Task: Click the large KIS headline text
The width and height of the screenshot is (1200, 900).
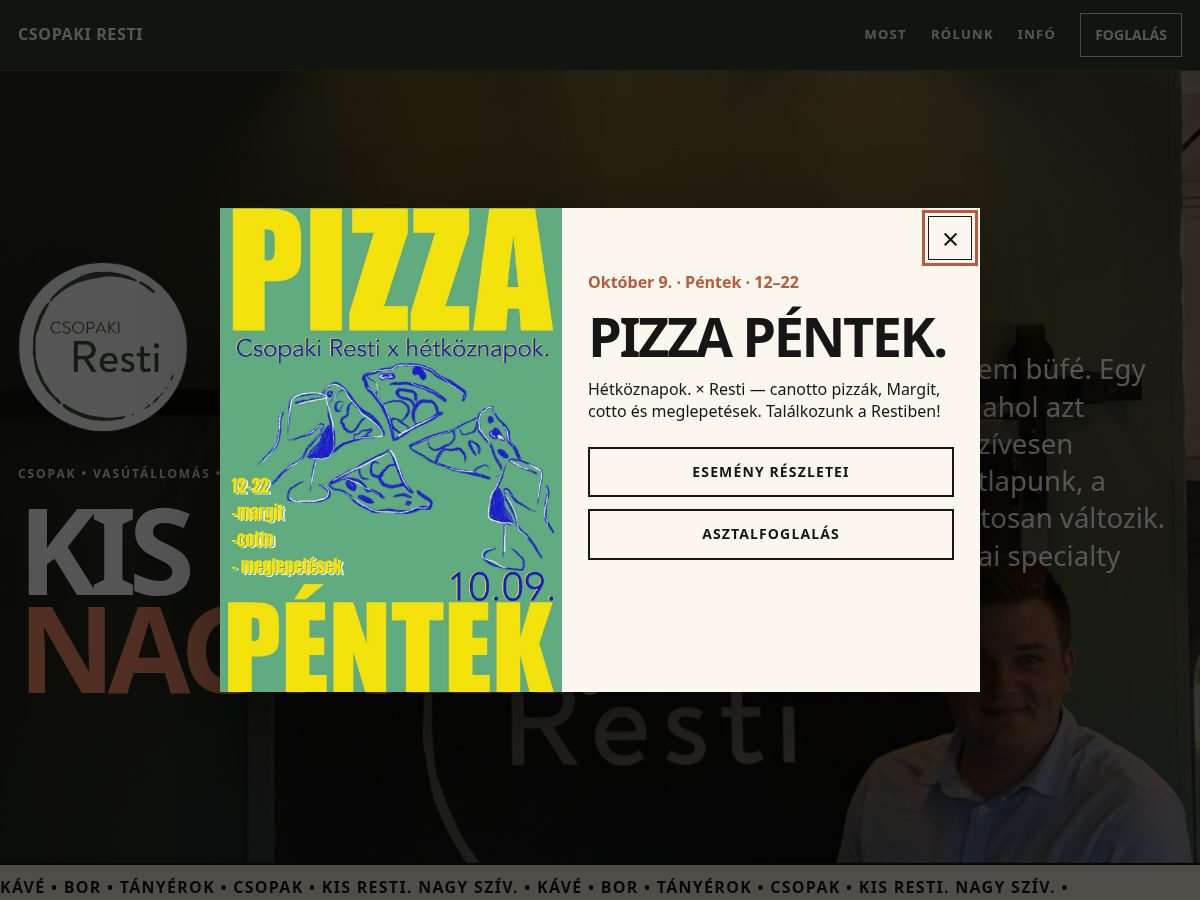Action: click(106, 553)
